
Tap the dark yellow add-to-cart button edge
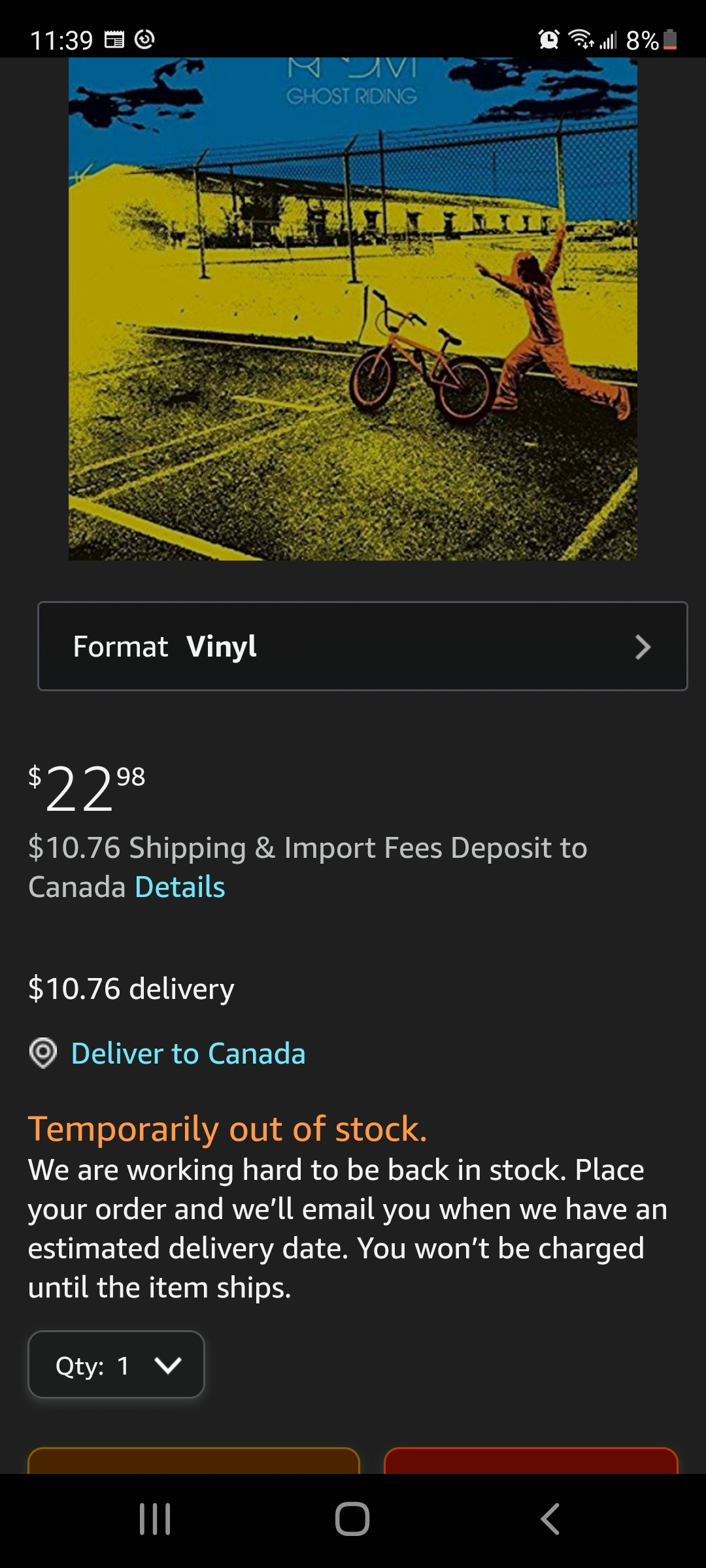(x=194, y=1460)
